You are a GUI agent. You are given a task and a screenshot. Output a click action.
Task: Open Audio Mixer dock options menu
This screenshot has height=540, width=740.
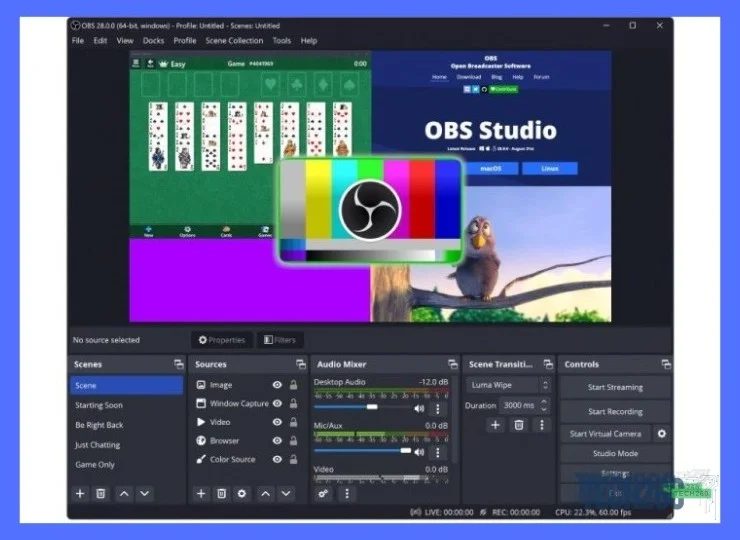(347, 494)
